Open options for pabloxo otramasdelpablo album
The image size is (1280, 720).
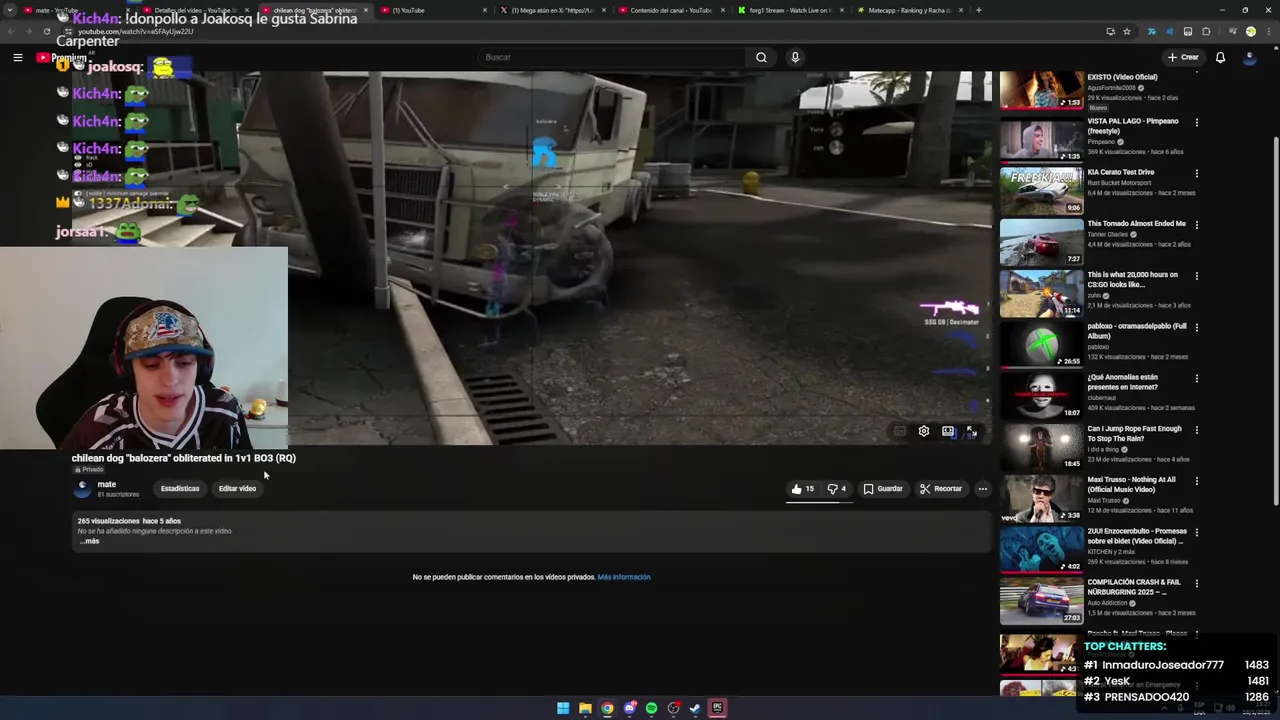(x=1196, y=327)
